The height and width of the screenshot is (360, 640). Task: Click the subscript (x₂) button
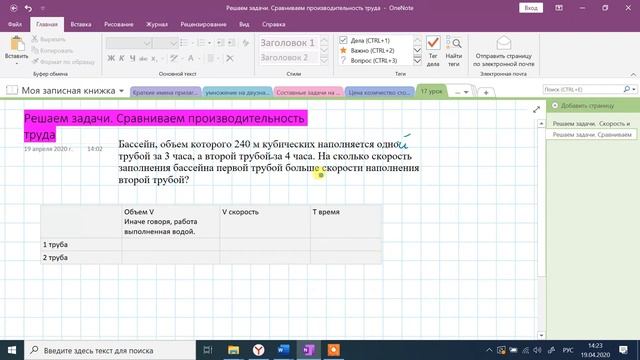(x=154, y=59)
